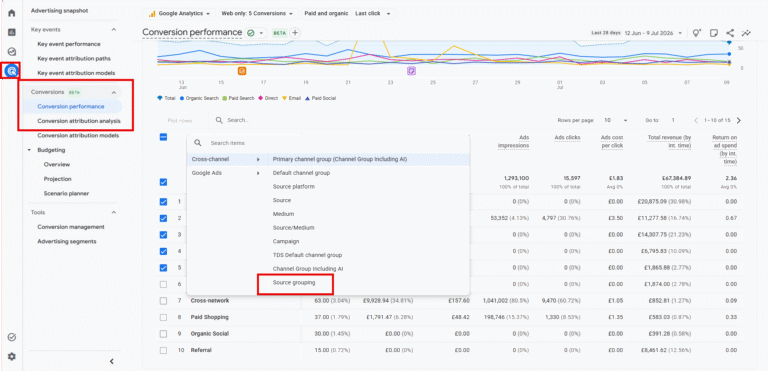
Task: Check the Cross-network row checkbox
Action: point(164,300)
